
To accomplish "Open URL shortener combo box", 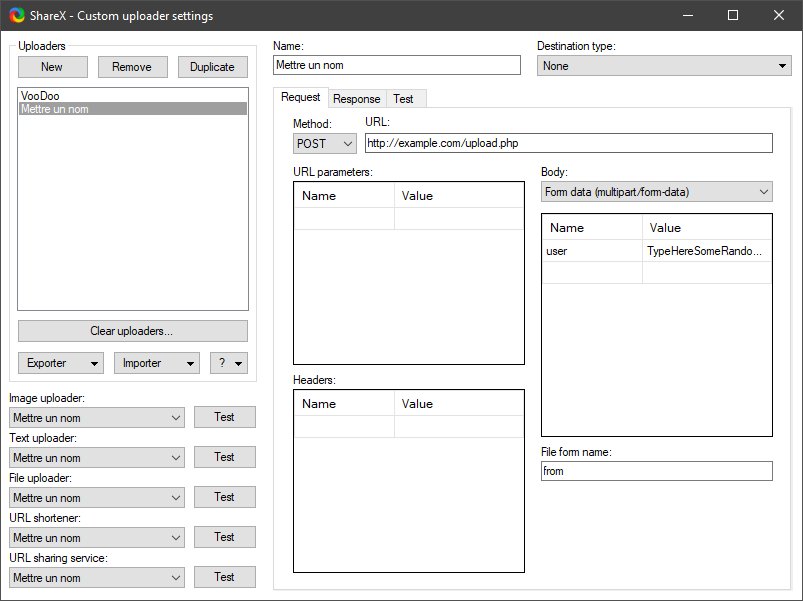I will [x=97, y=538].
